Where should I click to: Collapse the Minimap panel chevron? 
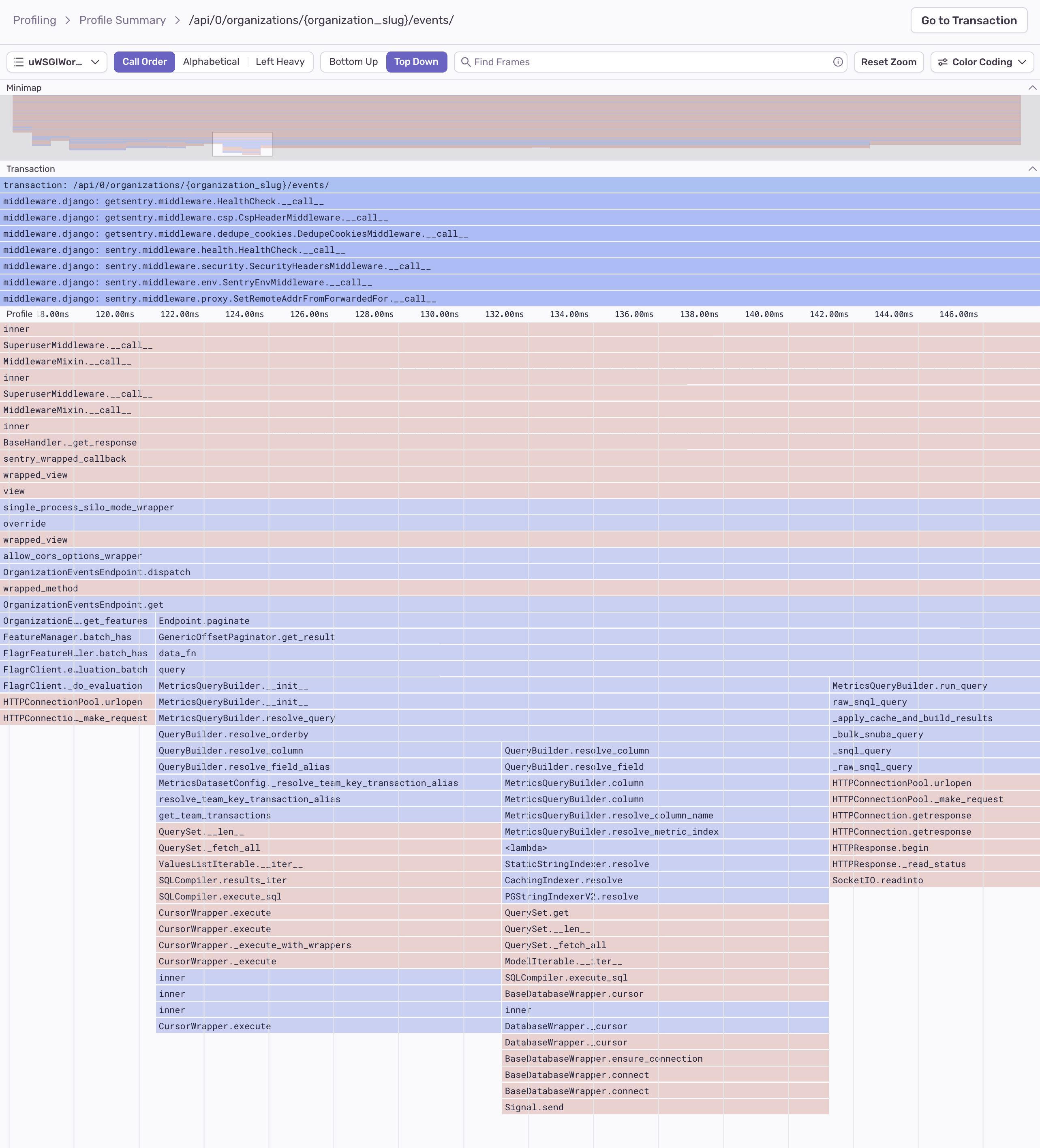tap(1032, 88)
